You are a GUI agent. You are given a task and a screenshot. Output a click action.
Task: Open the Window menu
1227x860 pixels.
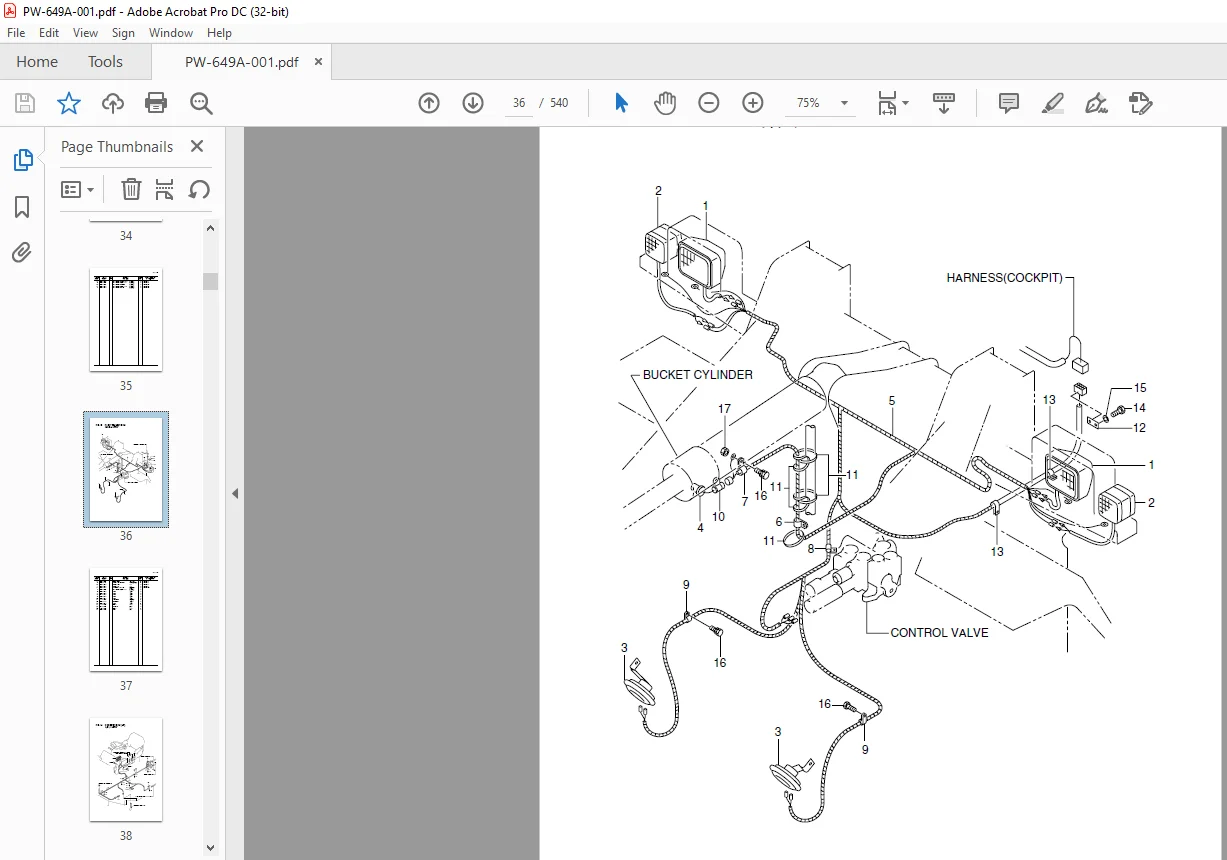(171, 33)
